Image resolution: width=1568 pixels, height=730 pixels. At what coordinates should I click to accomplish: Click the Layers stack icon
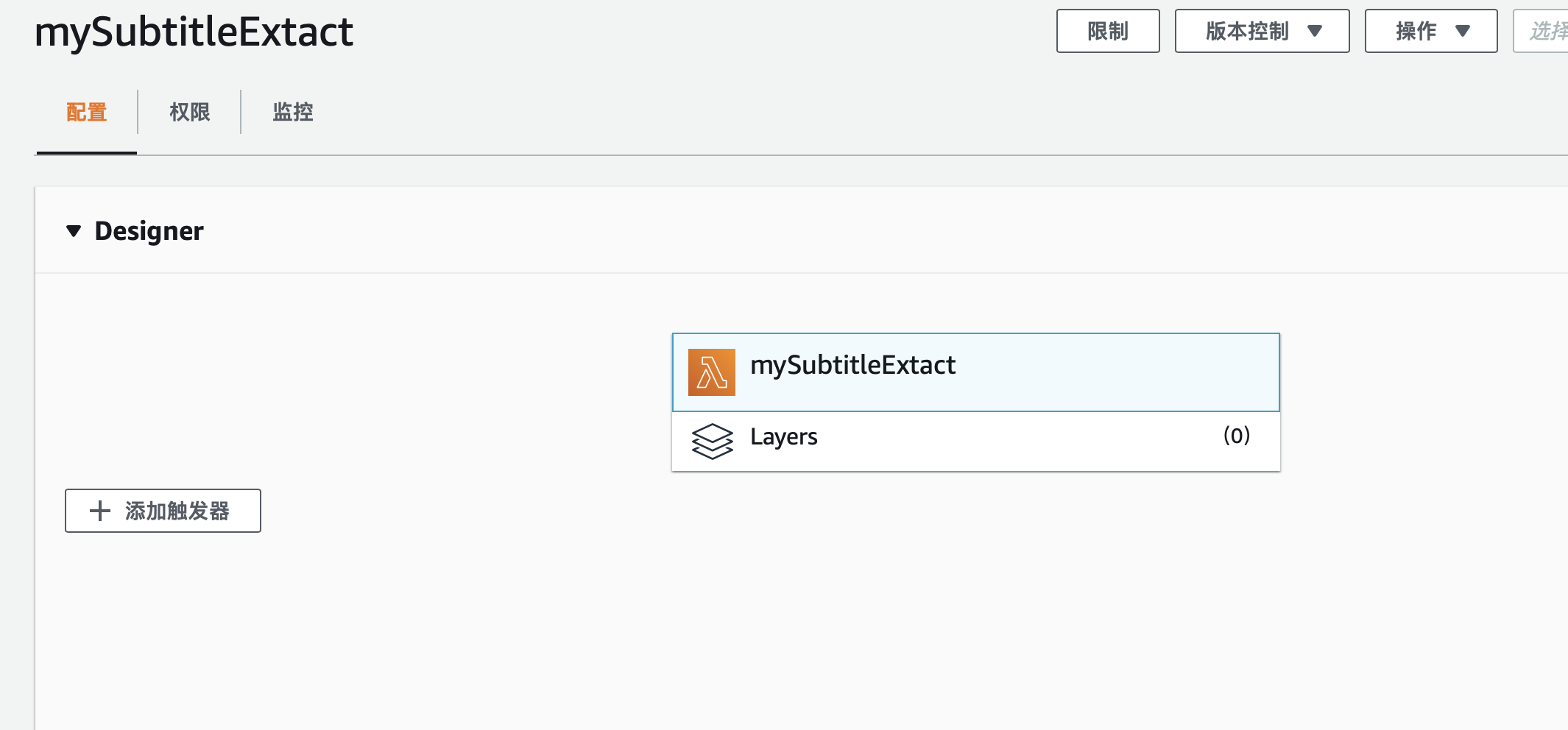click(x=712, y=441)
